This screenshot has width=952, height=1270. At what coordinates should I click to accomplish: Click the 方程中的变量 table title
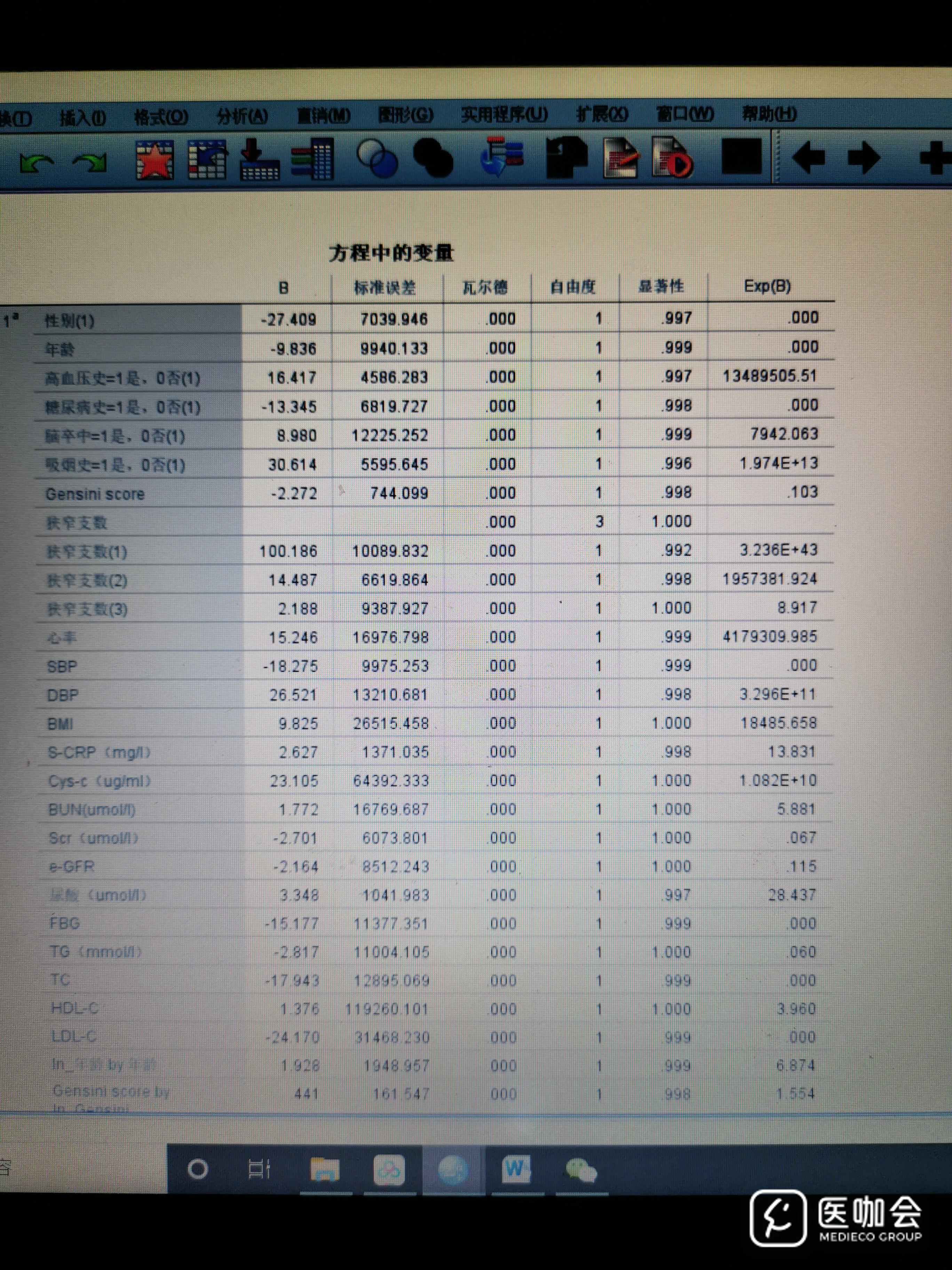pyautogui.click(x=391, y=253)
